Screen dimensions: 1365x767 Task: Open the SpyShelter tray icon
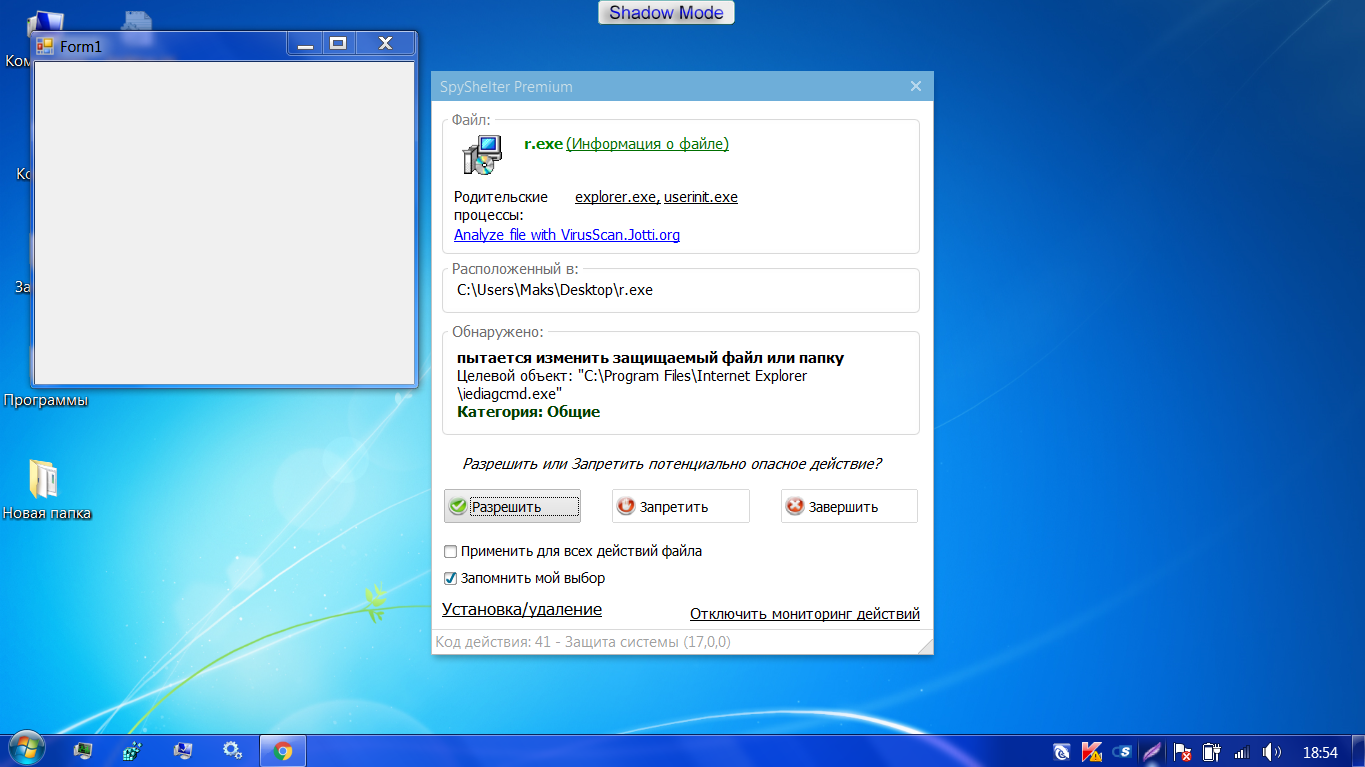(1123, 751)
